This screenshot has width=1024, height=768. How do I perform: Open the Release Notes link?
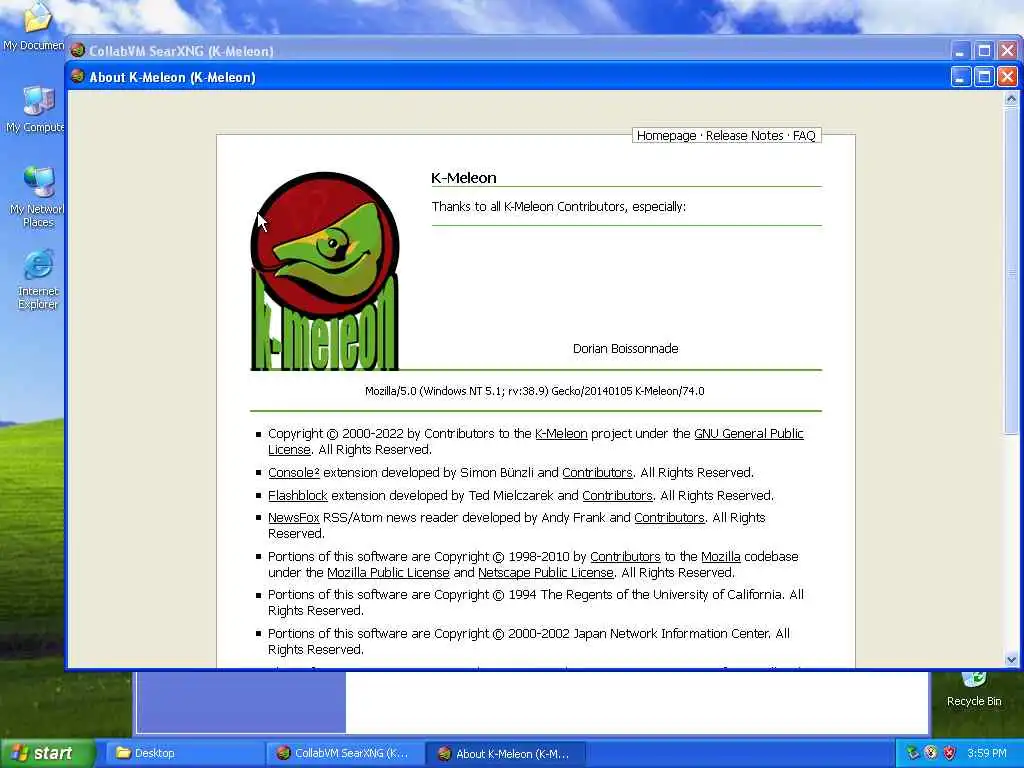744,136
